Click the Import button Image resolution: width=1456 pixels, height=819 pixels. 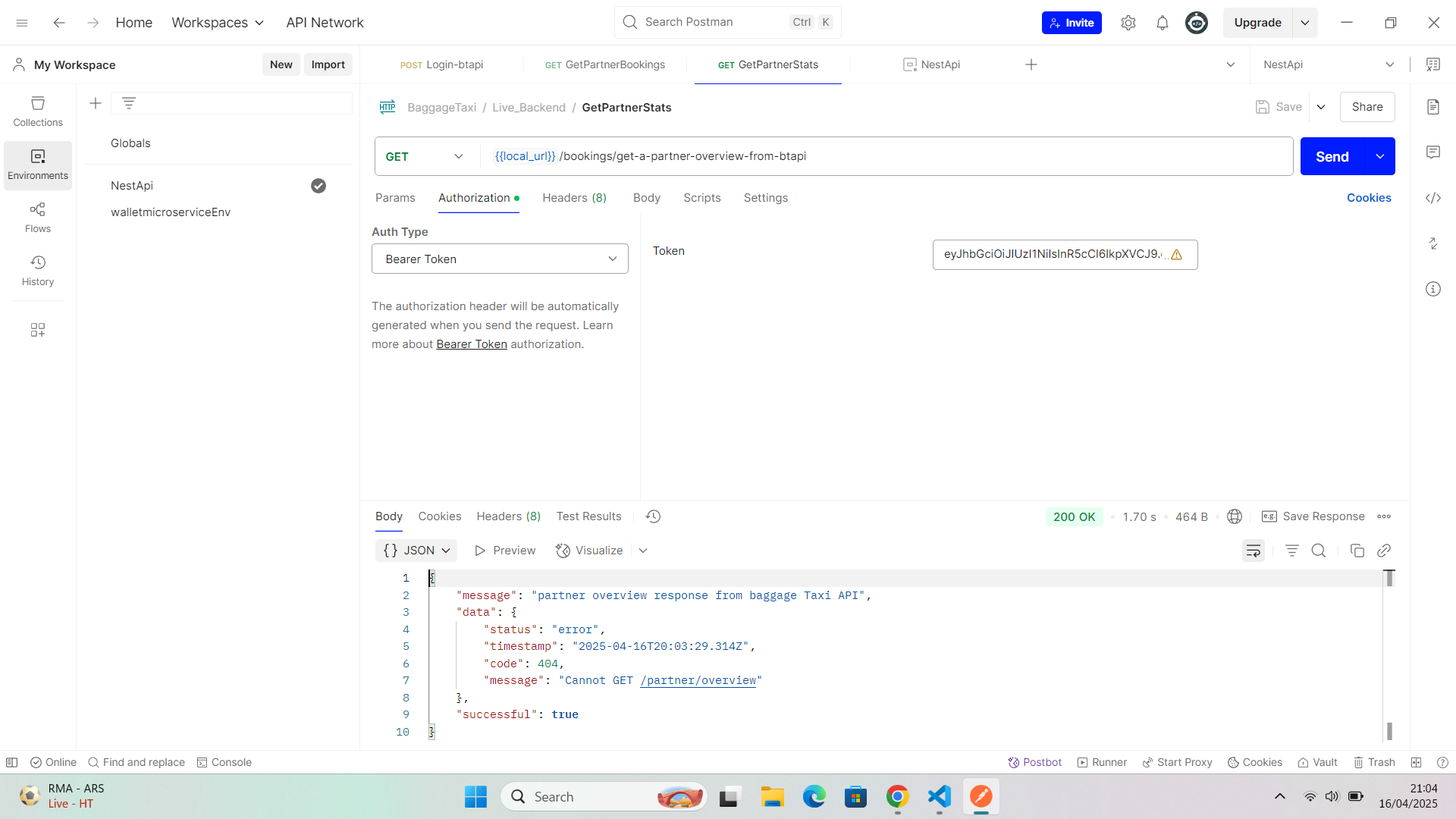[x=328, y=64]
